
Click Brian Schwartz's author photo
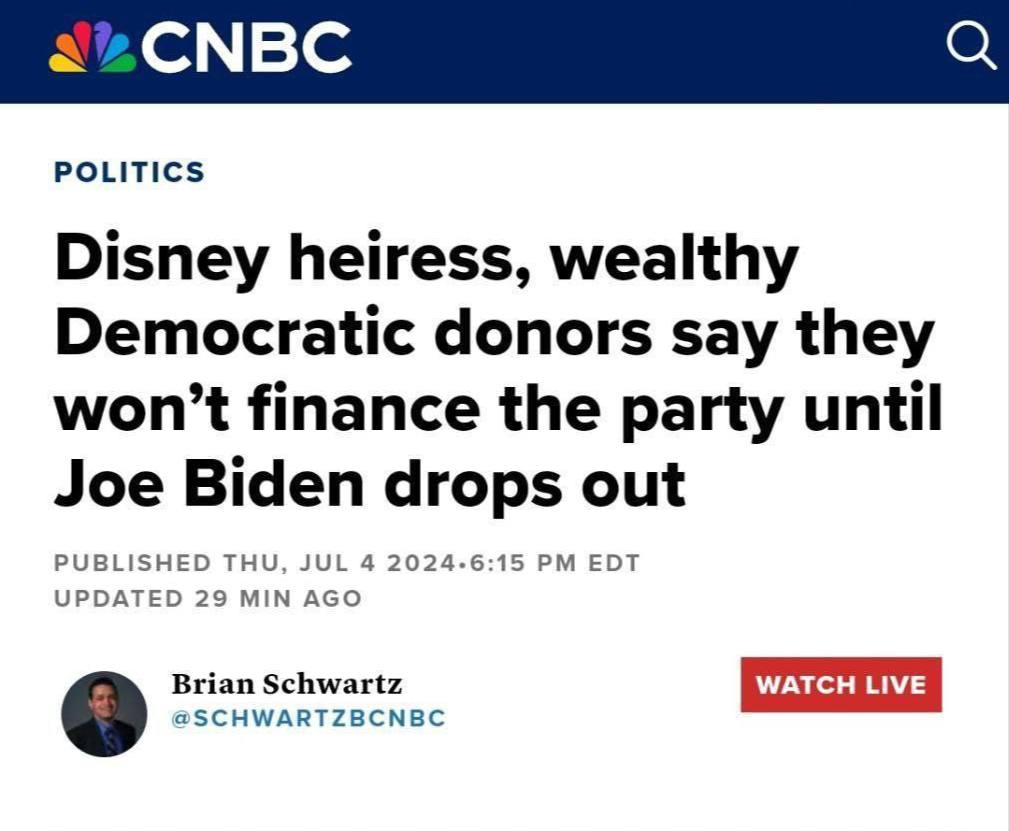pyautogui.click(x=104, y=714)
